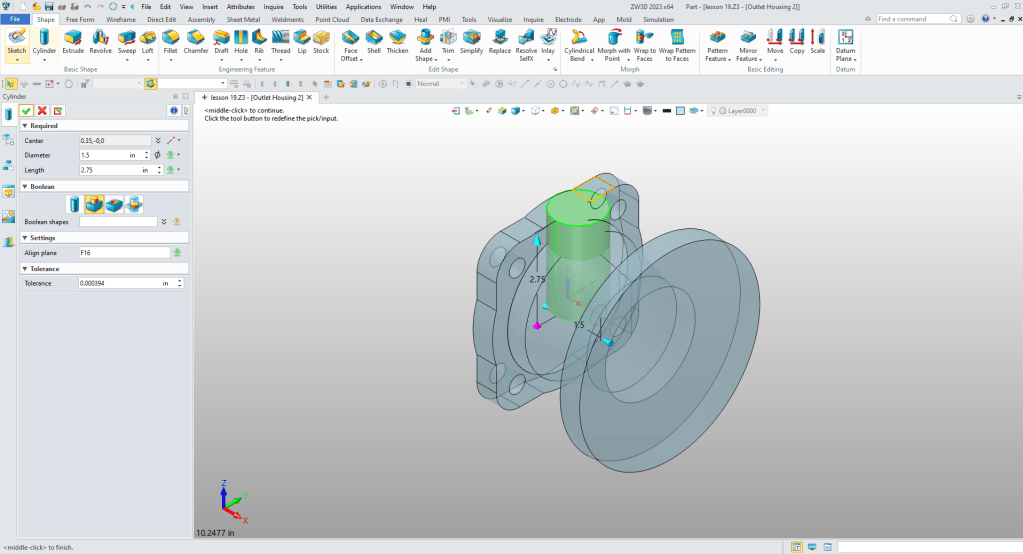Open the Attributes menu

click(240, 6)
